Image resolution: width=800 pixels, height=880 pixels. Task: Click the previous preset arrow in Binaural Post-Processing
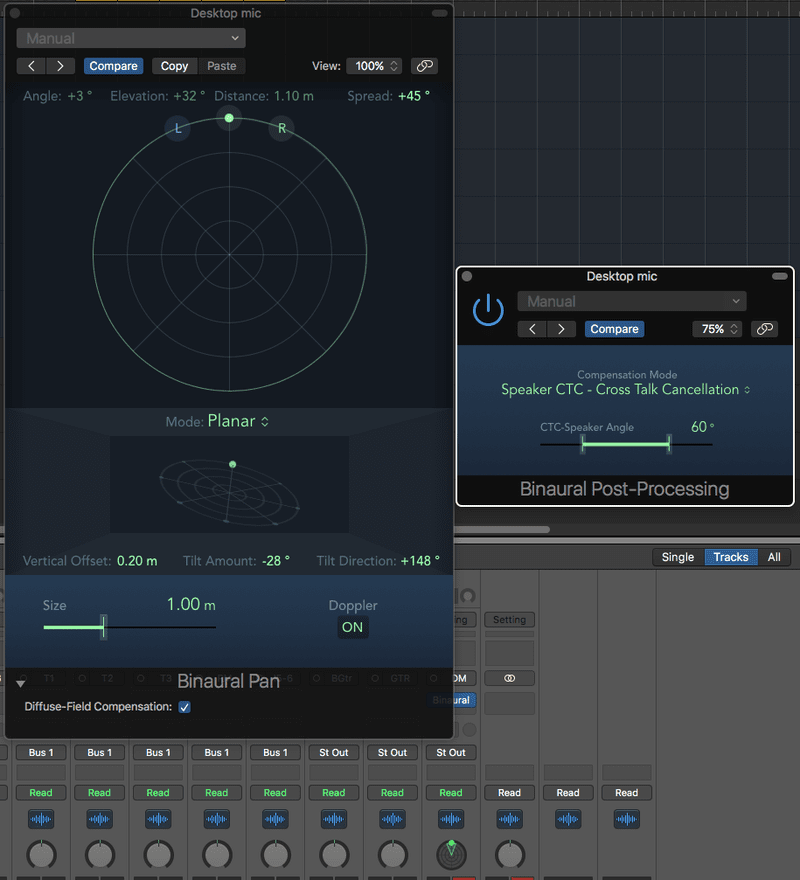pyautogui.click(x=531, y=328)
